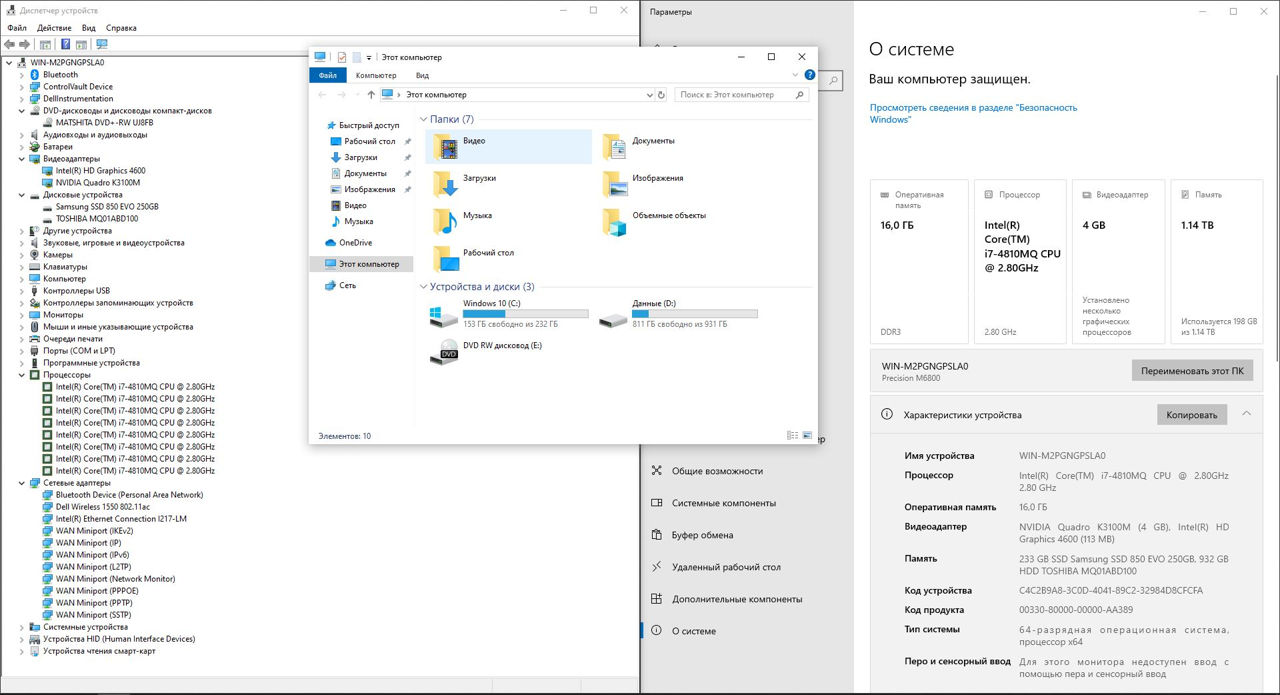
Task: Select NVIDIA Quadro K3100M in device tree
Action: pyautogui.click(x=97, y=183)
